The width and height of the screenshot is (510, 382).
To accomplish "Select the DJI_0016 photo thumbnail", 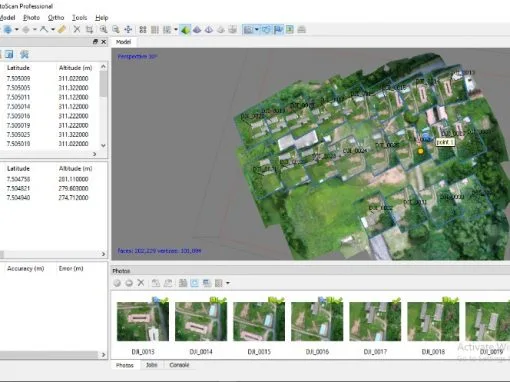I will pyautogui.click(x=317, y=322).
